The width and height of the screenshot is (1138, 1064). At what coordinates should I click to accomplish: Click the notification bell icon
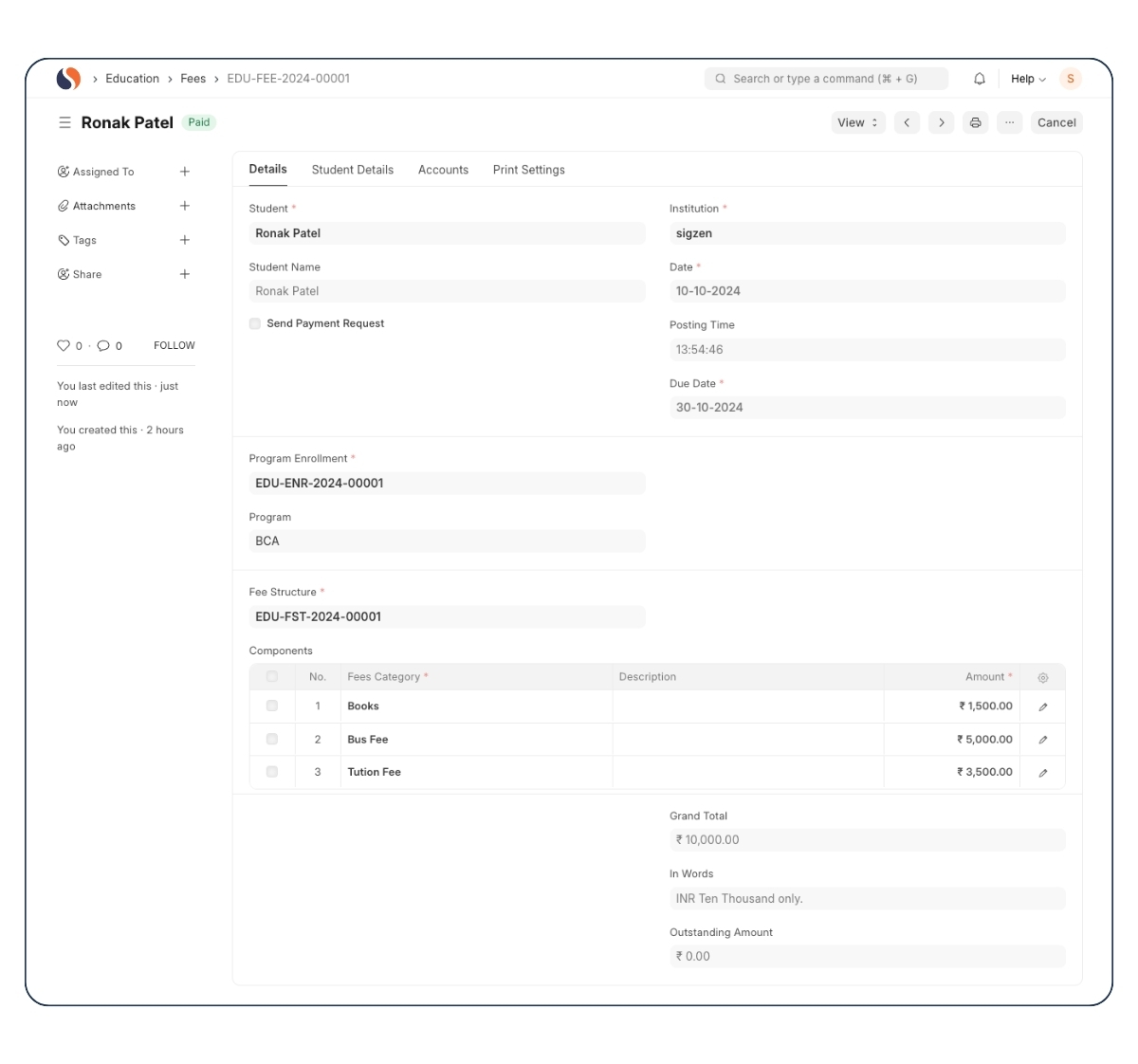[x=980, y=79]
